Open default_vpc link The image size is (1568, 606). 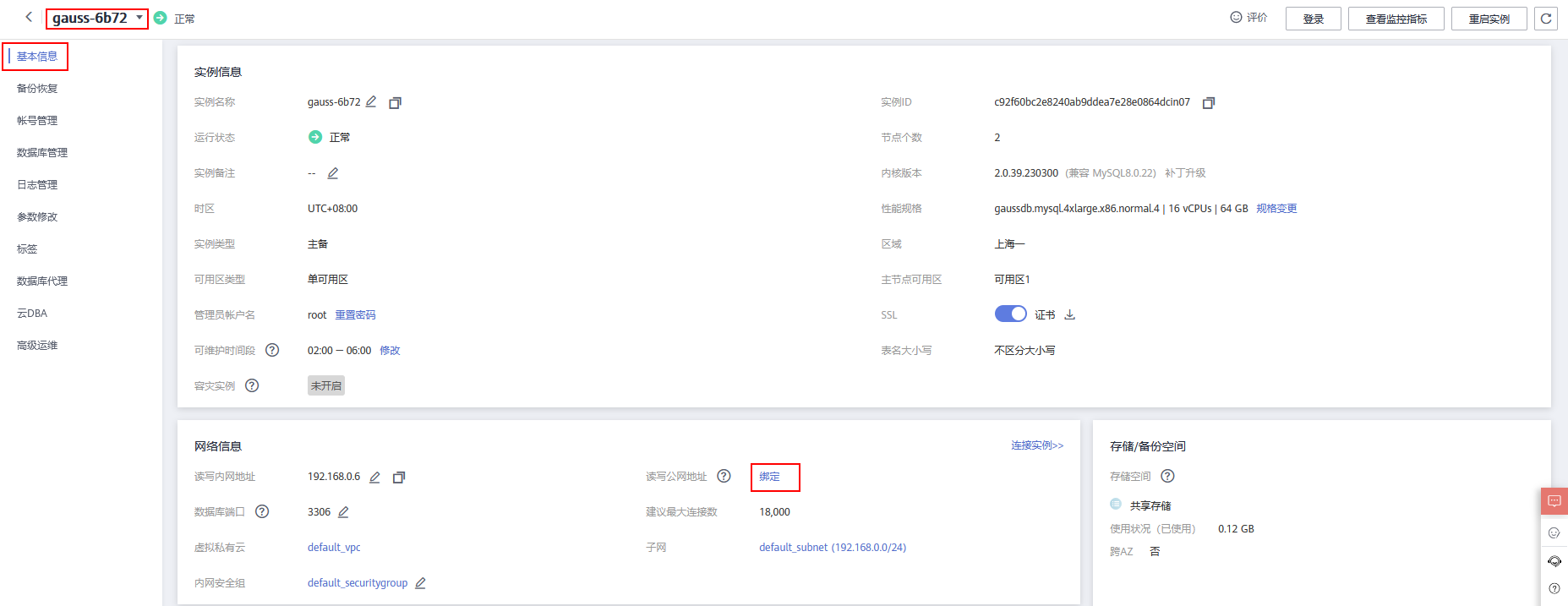(x=334, y=548)
